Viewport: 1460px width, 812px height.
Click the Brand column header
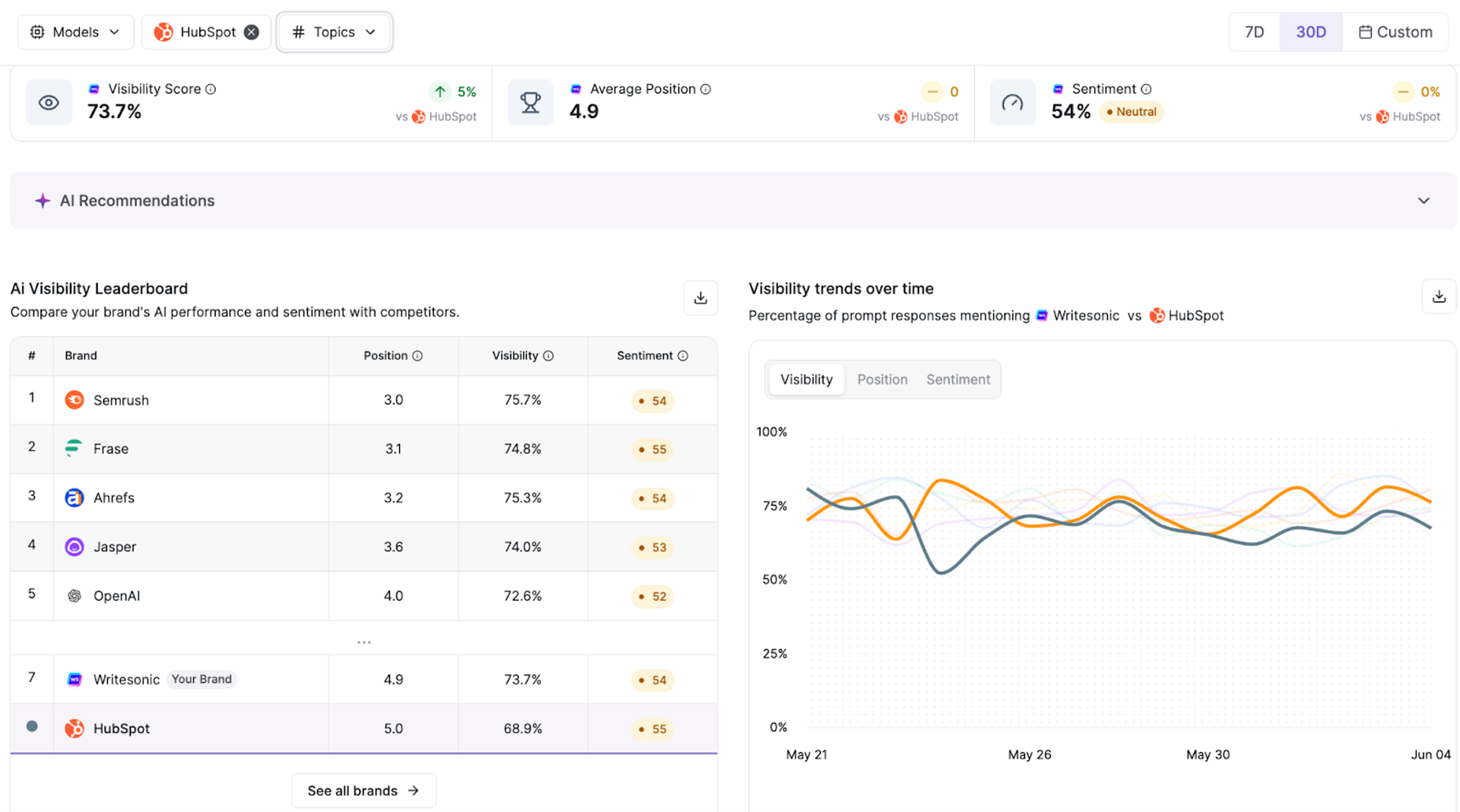81,356
